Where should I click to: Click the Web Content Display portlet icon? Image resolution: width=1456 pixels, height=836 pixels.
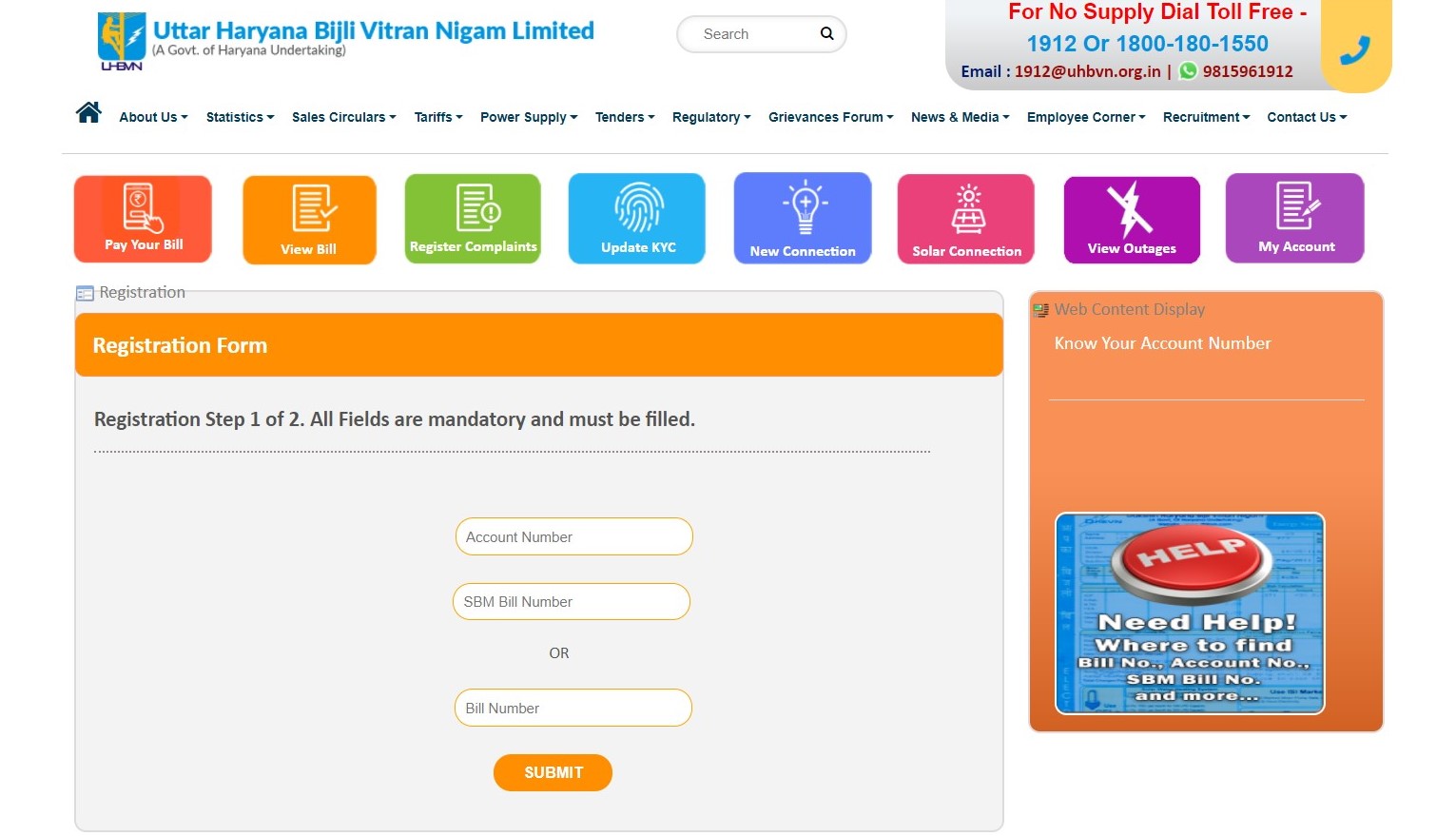[x=1041, y=310]
